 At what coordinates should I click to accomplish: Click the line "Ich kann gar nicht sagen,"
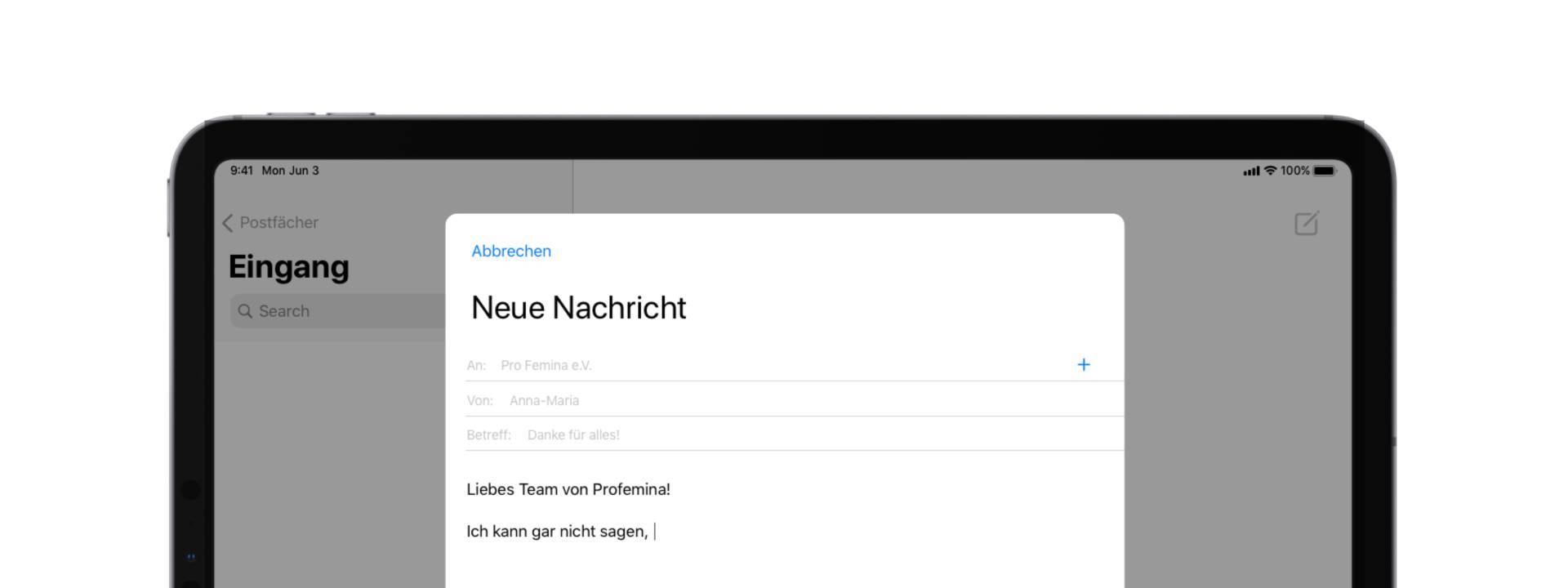557,532
